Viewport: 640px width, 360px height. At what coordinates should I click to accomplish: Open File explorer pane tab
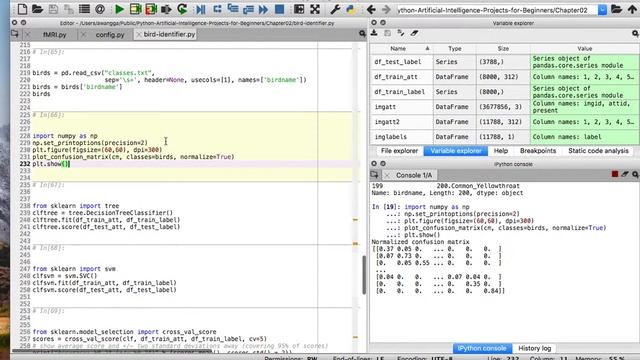[x=399, y=151]
